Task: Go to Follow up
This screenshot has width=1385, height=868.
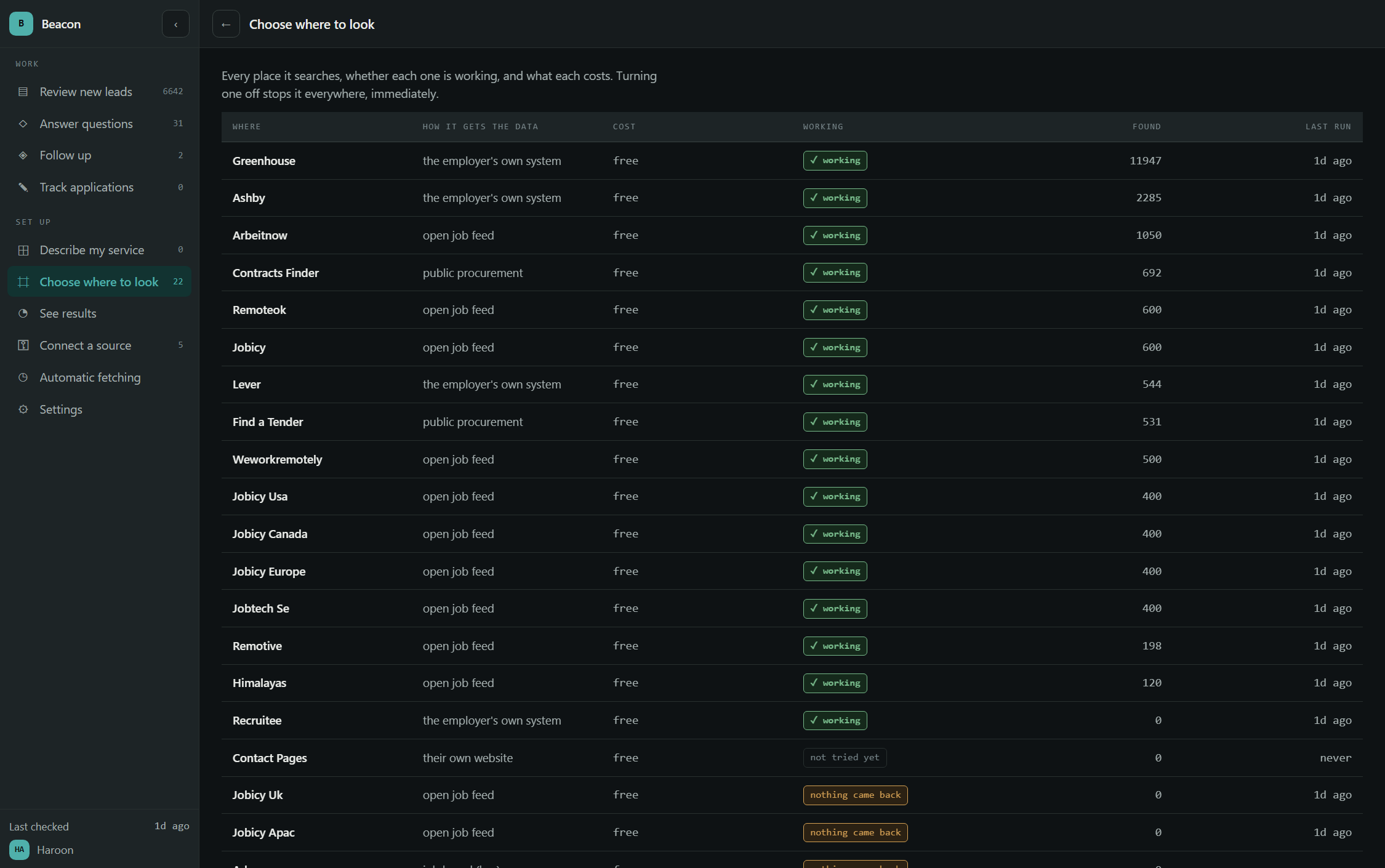Action: [99, 155]
